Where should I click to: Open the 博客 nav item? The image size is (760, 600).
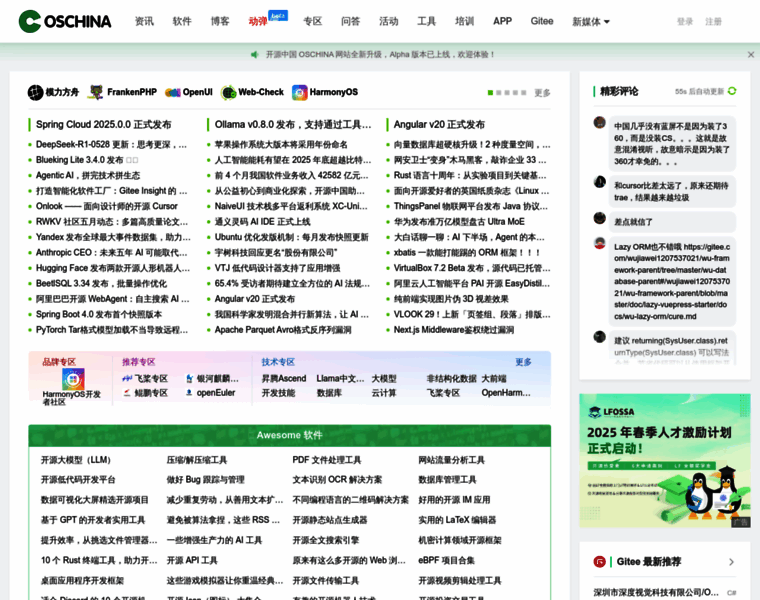pos(220,21)
